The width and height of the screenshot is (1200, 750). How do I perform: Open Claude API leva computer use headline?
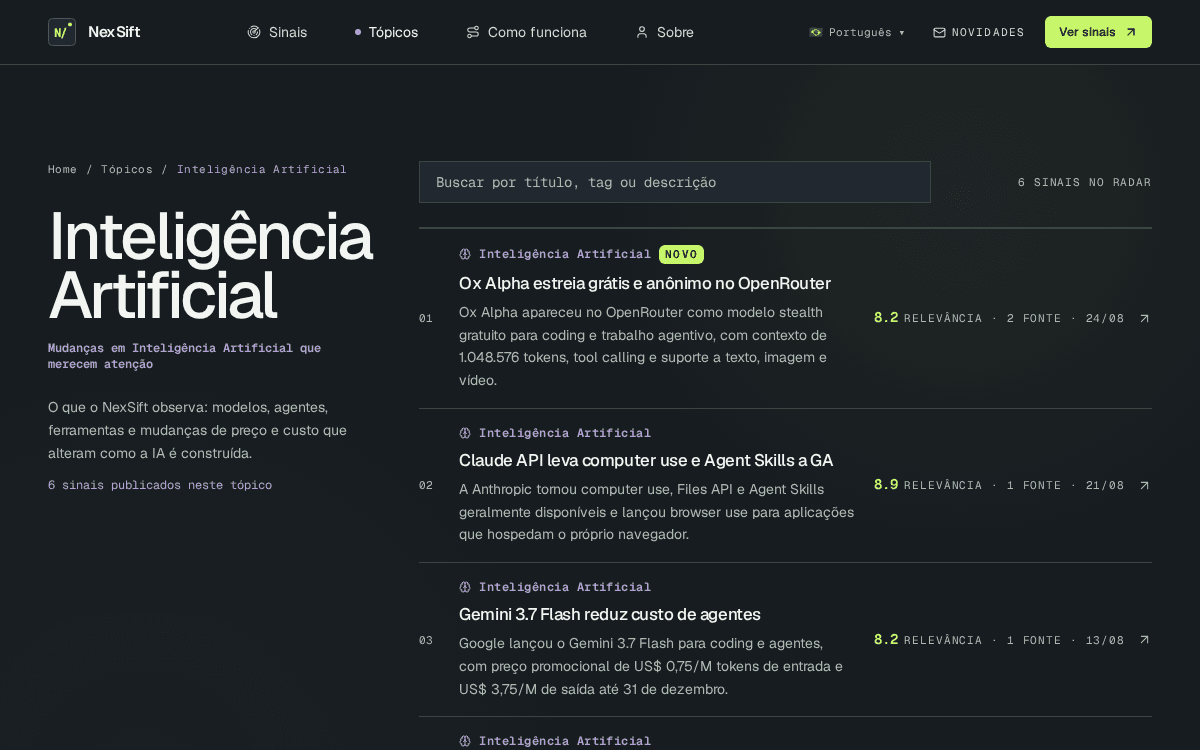click(646, 460)
